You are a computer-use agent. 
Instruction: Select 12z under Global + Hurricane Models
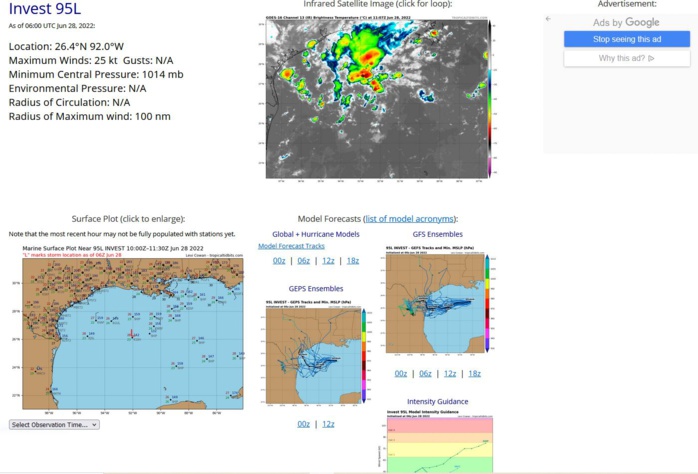point(328,260)
